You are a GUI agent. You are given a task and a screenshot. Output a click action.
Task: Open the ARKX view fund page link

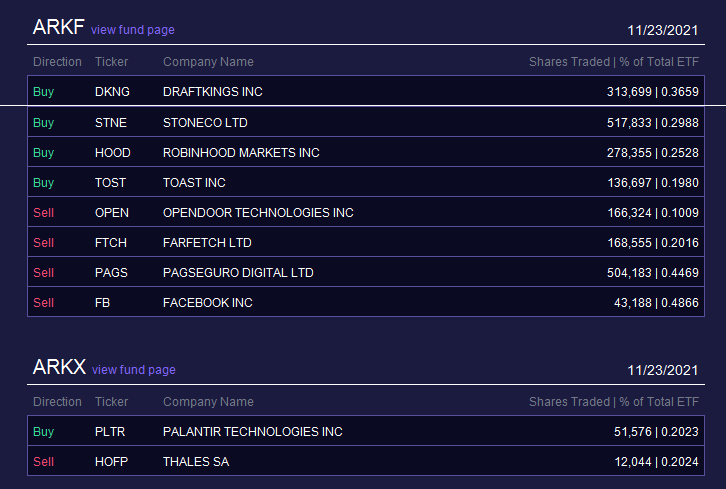click(133, 370)
